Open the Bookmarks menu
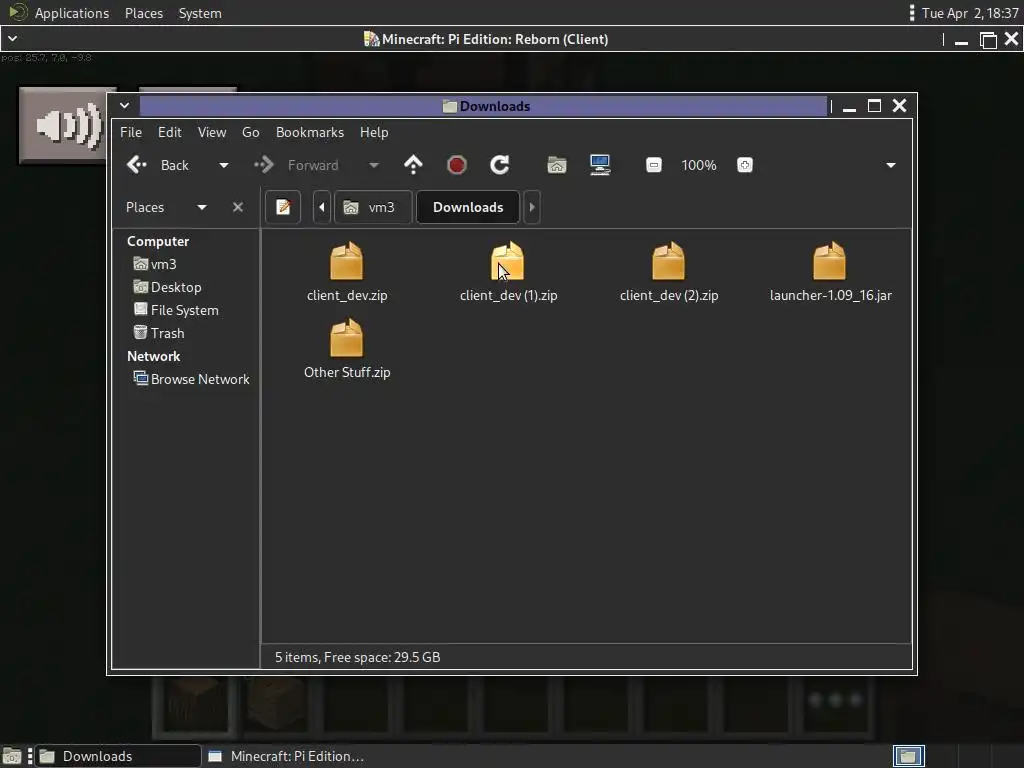 [310, 132]
